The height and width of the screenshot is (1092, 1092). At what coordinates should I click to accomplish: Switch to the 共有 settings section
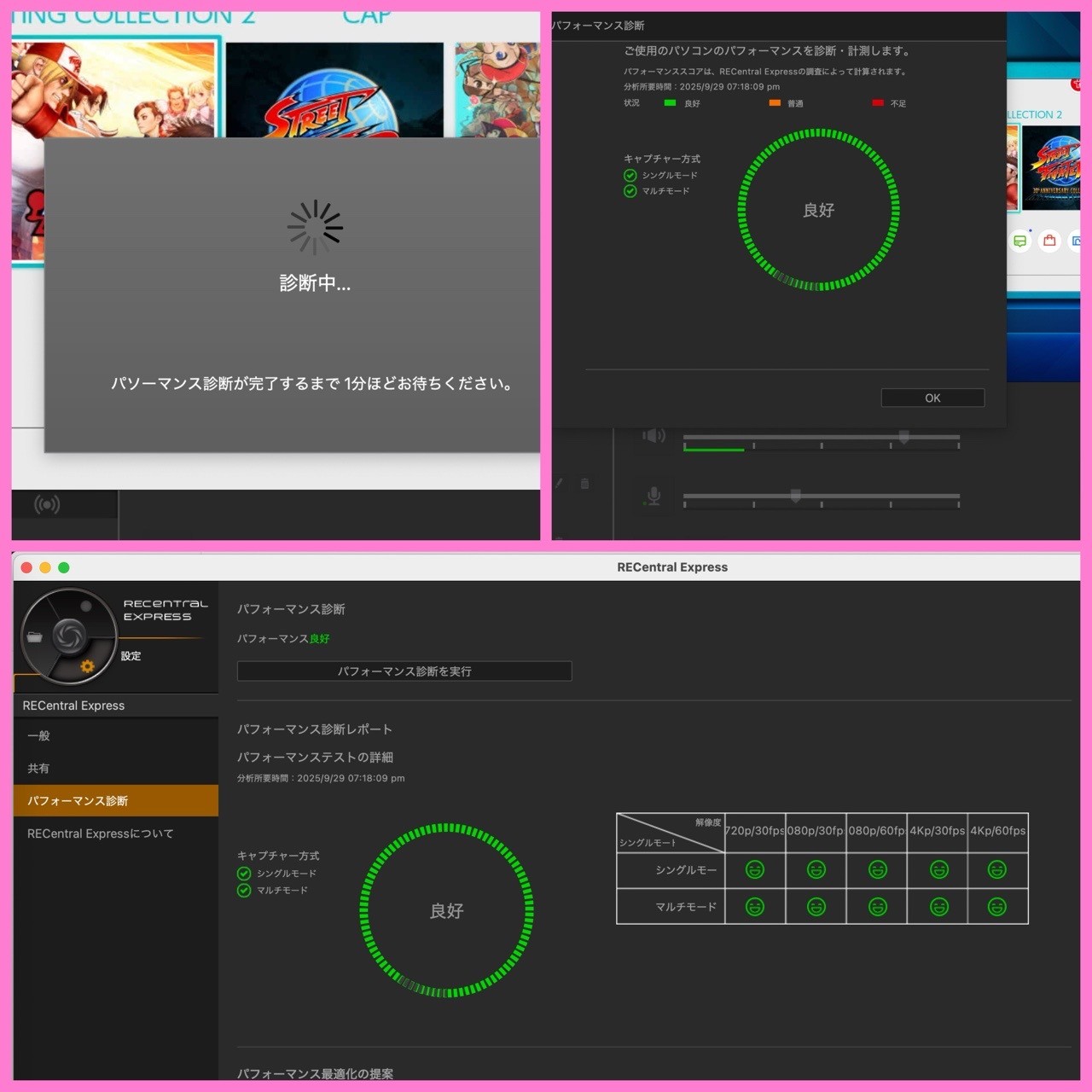click(x=39, y=768)
